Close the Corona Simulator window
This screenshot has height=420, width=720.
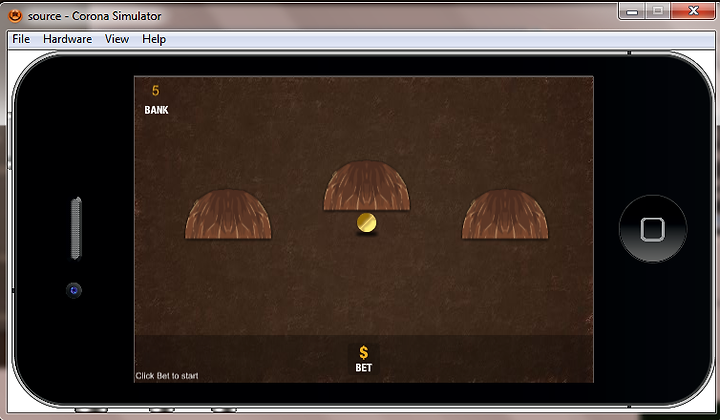[693, 11]
